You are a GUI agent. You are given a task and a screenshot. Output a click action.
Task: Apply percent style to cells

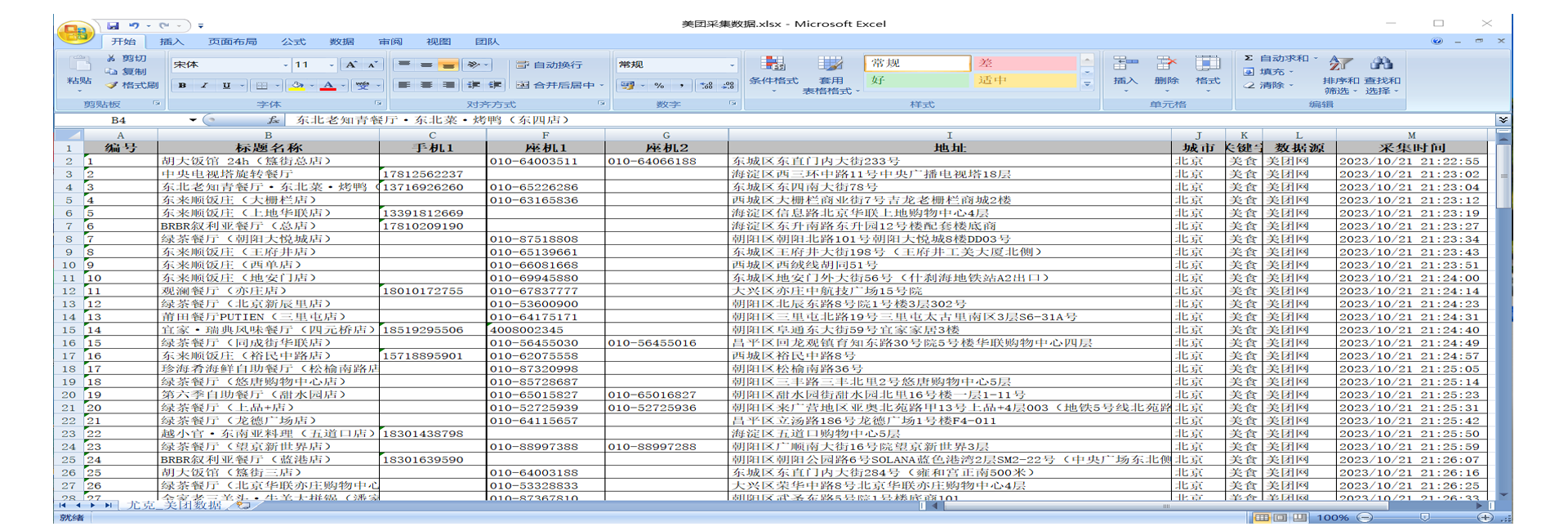coord(659,85)
